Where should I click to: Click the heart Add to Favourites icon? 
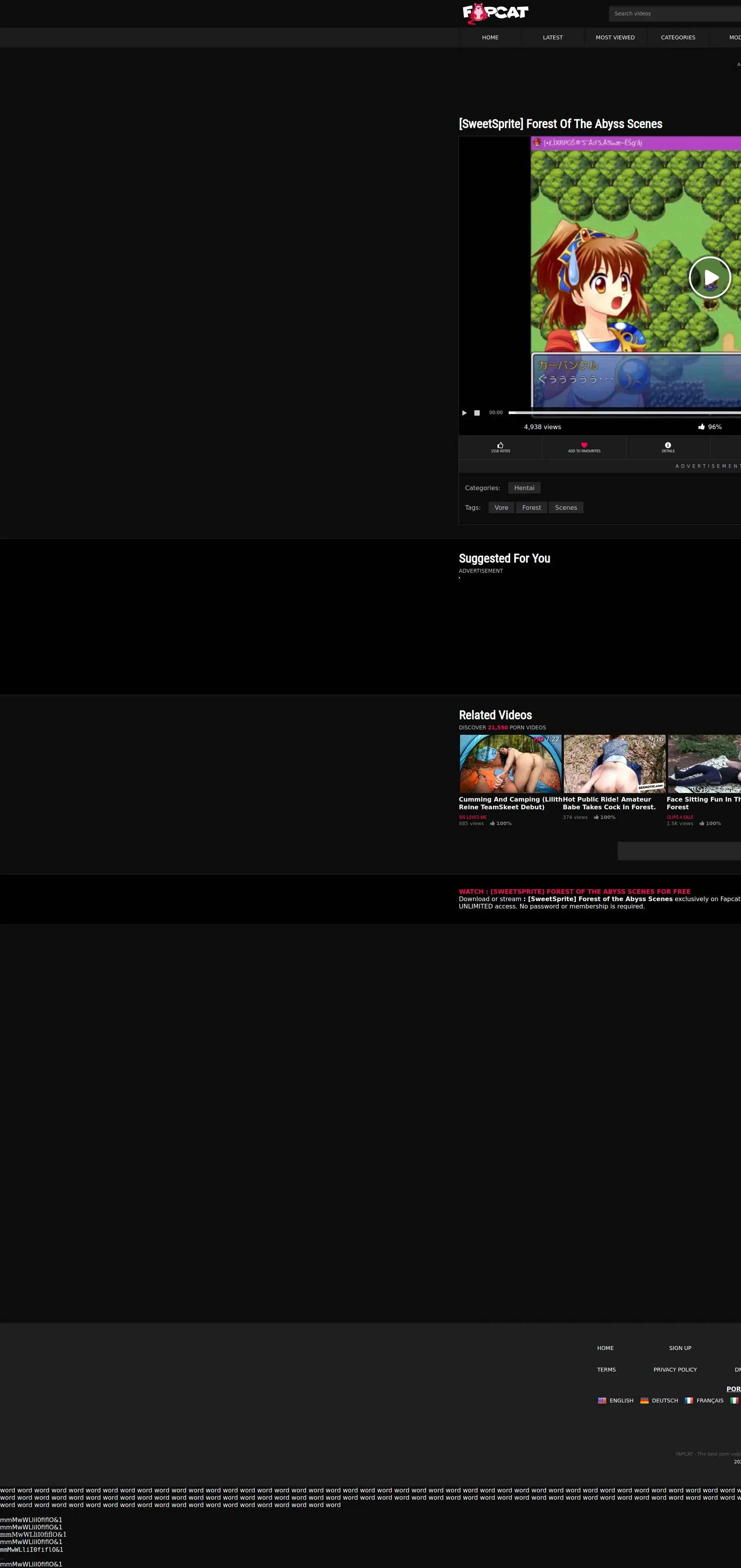[584, 445]
